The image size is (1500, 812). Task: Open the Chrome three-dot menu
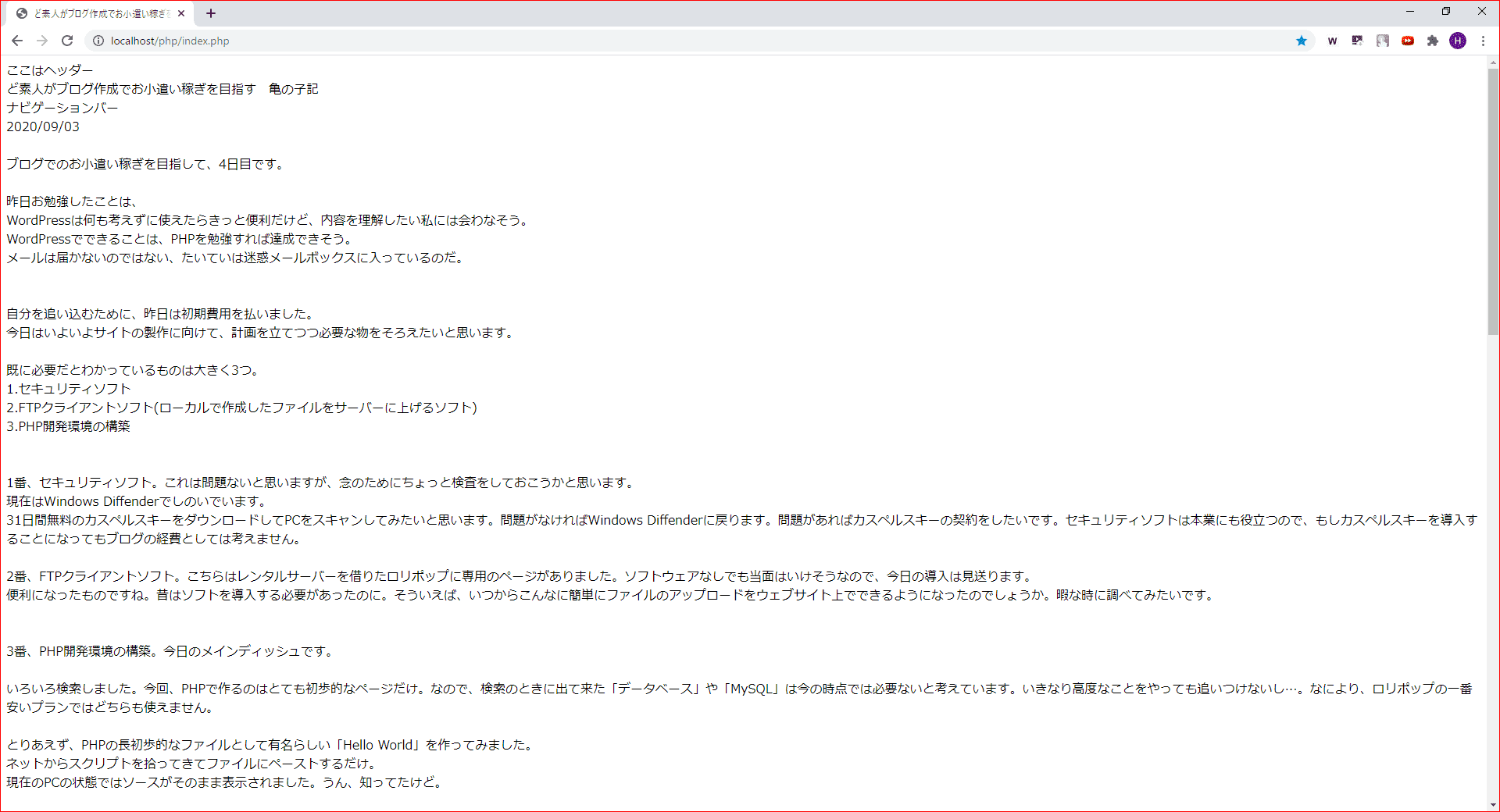[x=1484, y=41]
